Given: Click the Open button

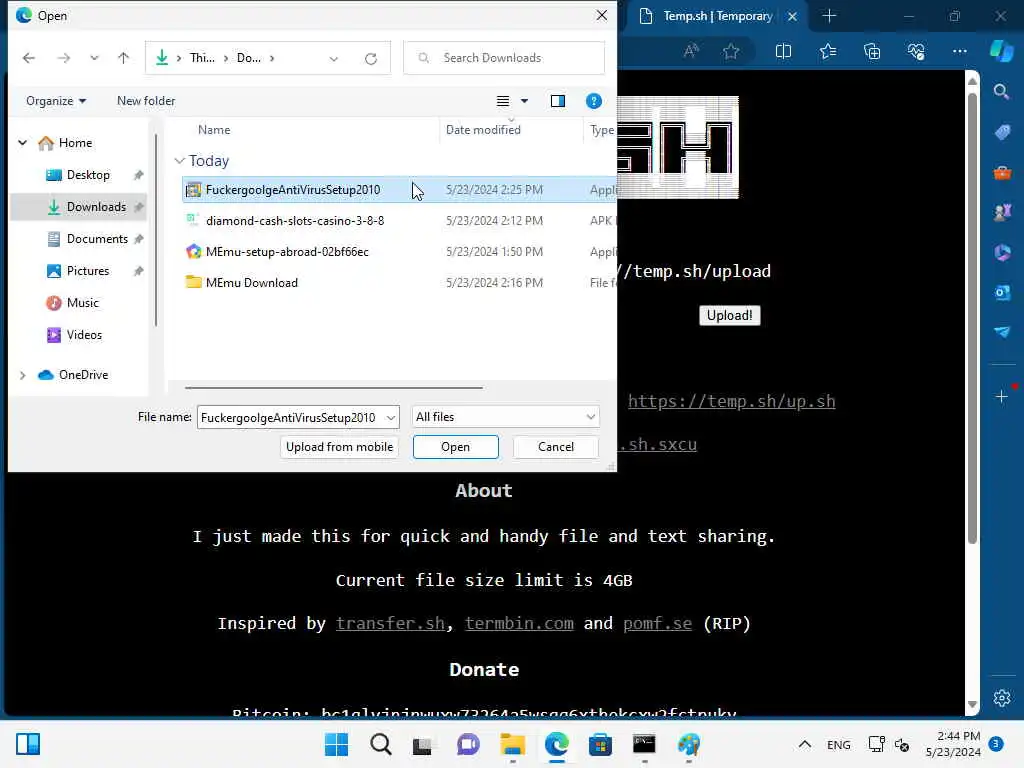Looking at the screenshot, I should point(456,447).
